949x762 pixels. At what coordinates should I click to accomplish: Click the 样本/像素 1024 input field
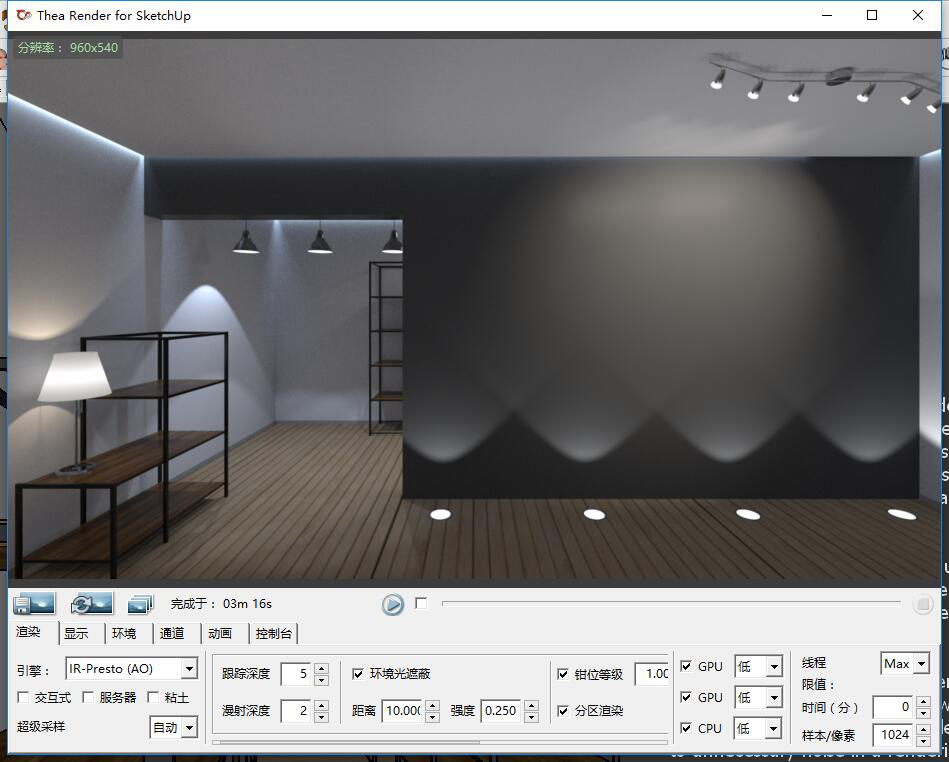pos(893,735)
